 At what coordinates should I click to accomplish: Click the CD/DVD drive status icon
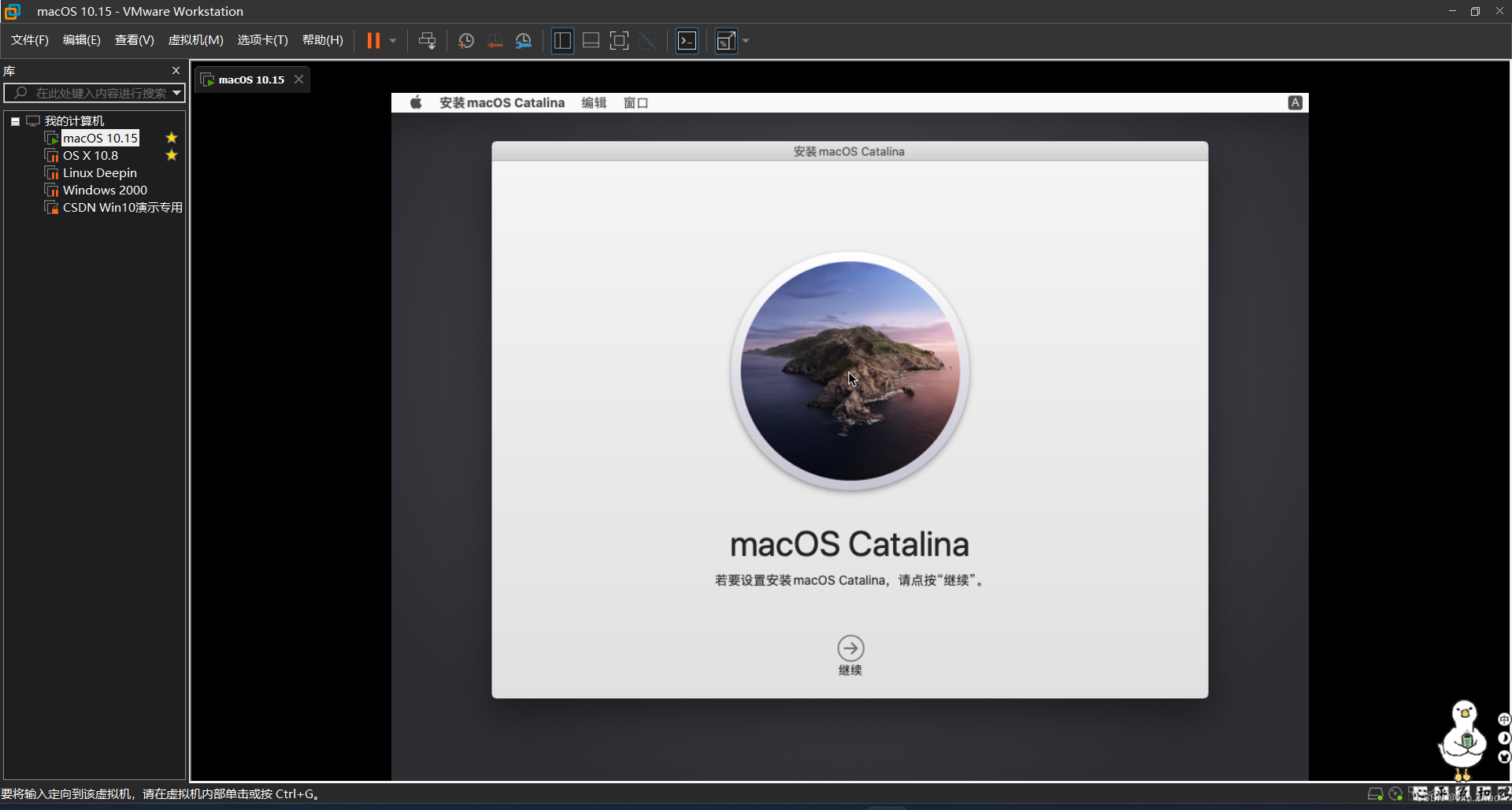pyautogui.click(x=1395, y=794)
